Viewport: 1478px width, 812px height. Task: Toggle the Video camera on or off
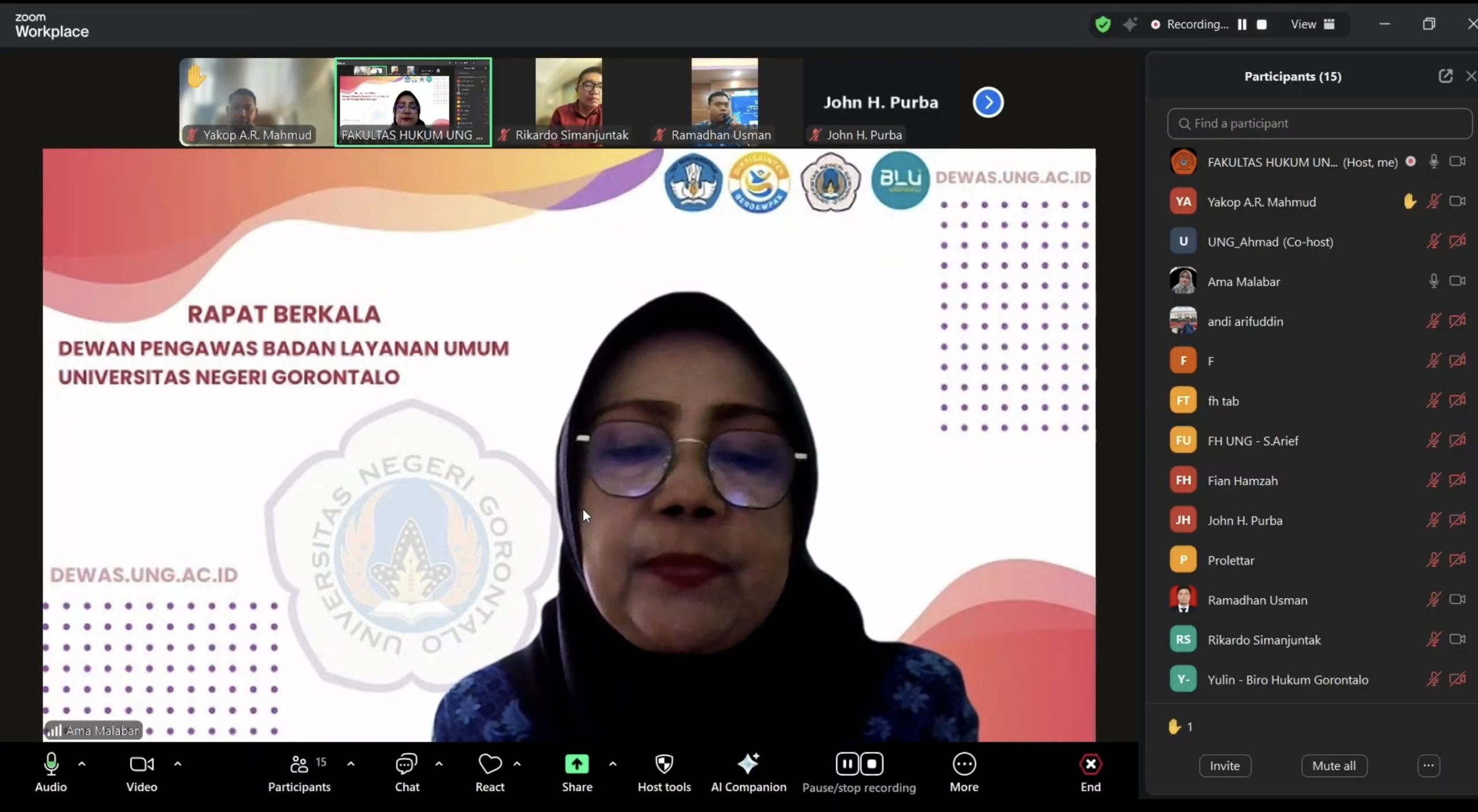(x=141, y=765)
